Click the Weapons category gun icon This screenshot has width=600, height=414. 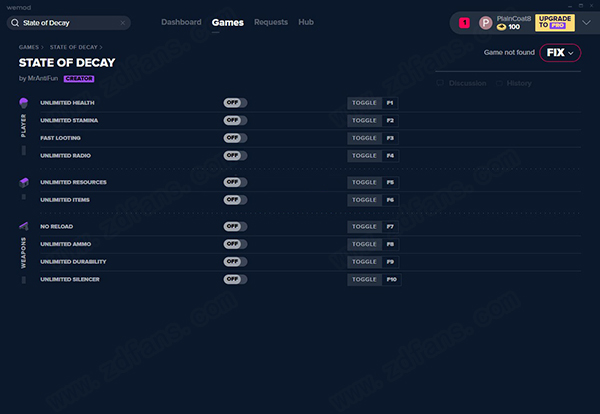[x=24, y=227]
